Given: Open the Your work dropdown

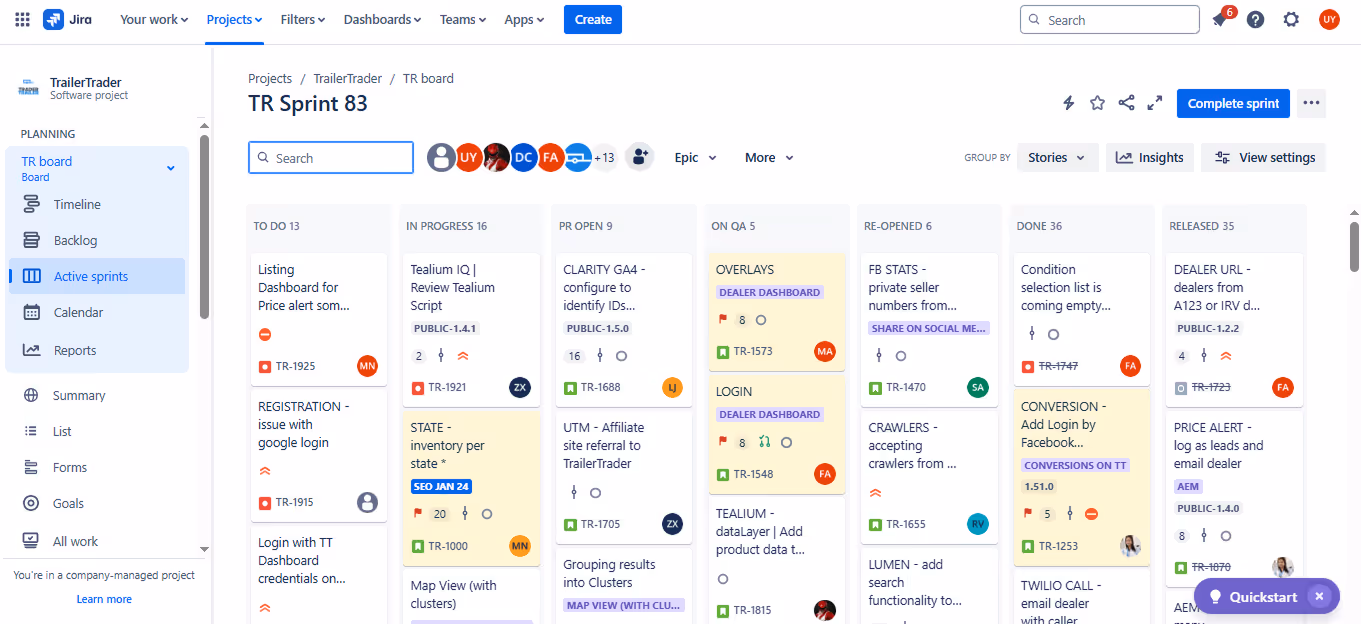Looking at the screenshot, I should 155,19.
